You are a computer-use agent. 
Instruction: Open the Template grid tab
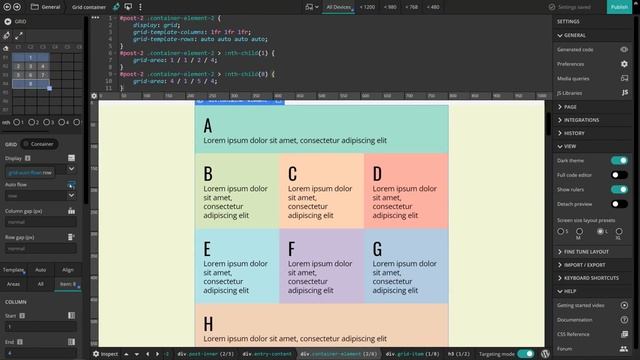pyautogui.click(x=13, y=270)
